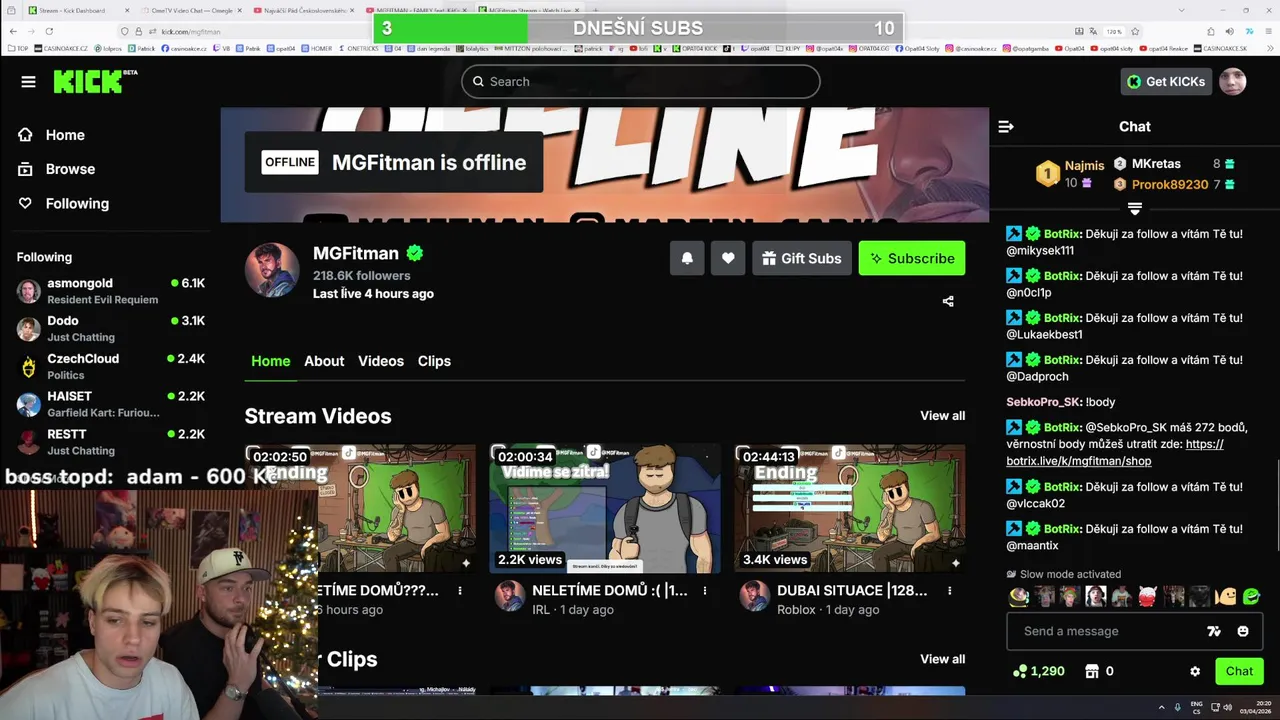This screenshot has height=720, width=1280.
Task: Click the notification bell for MGFitman
Action: click(687, 258)
